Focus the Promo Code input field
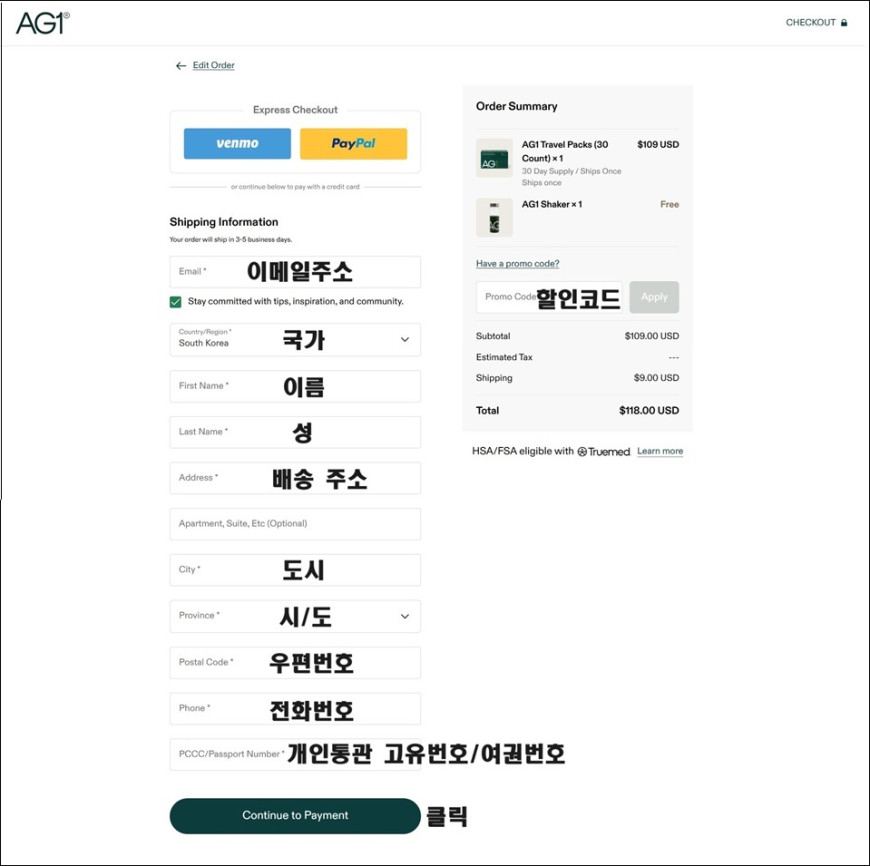The image size is (870, 866). 549,297
